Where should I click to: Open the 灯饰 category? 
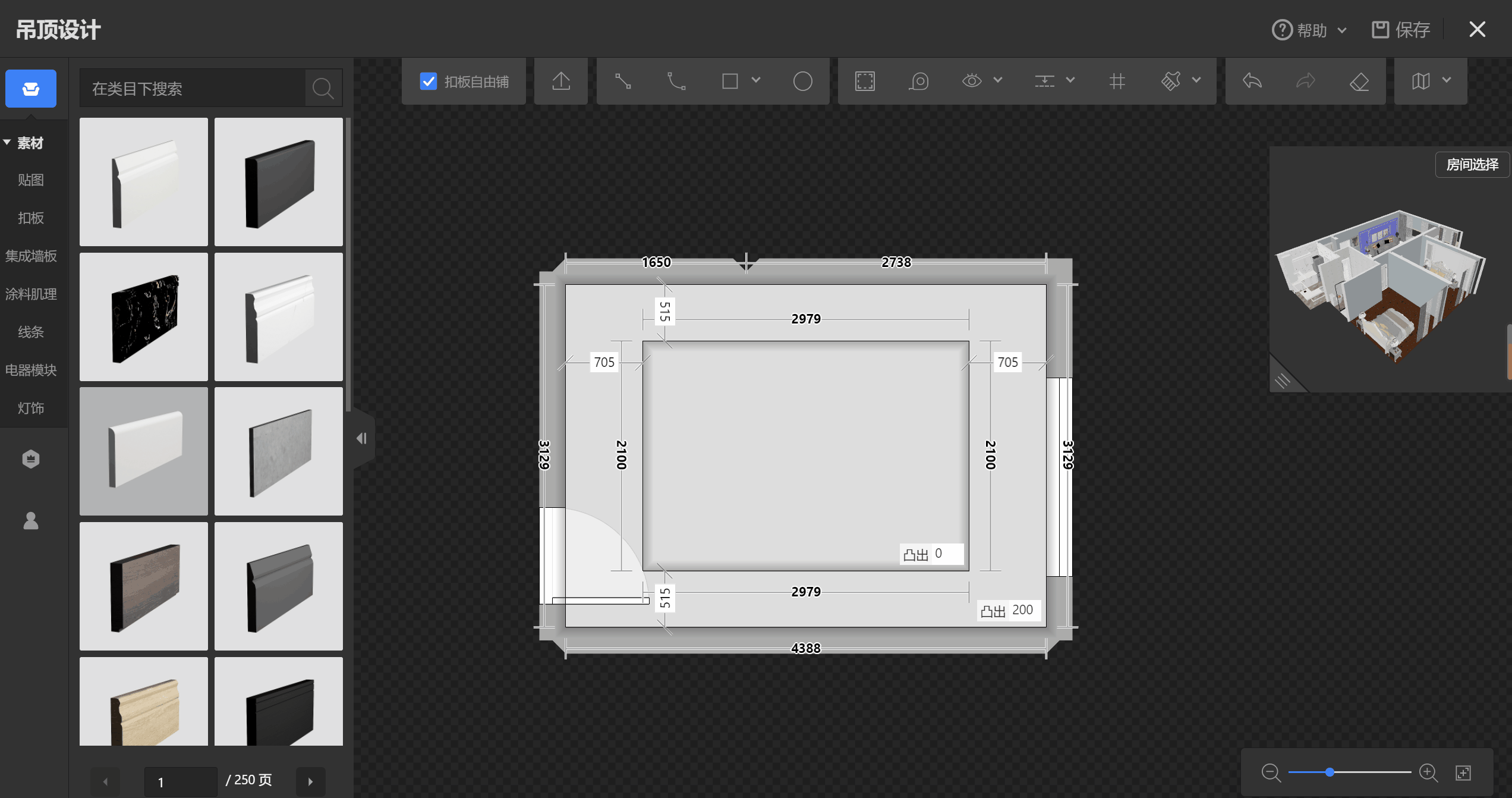(31, 408)
